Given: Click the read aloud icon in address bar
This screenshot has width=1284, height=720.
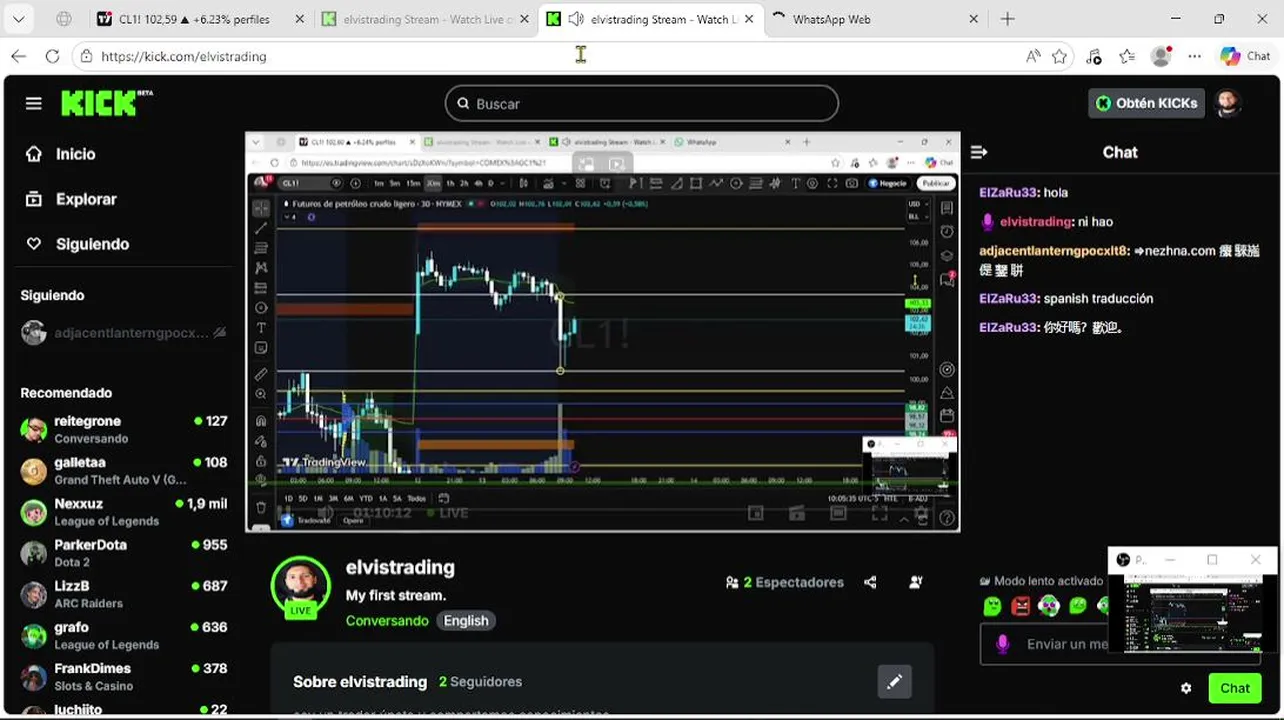Looking at the screenshot, I should [x=1033, y=56].
